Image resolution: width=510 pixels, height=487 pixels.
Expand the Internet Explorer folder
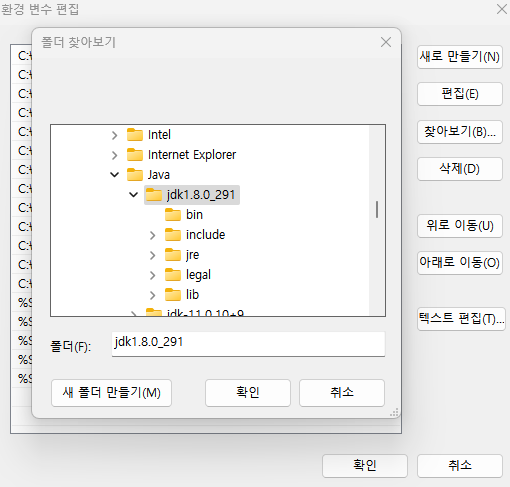115,155
